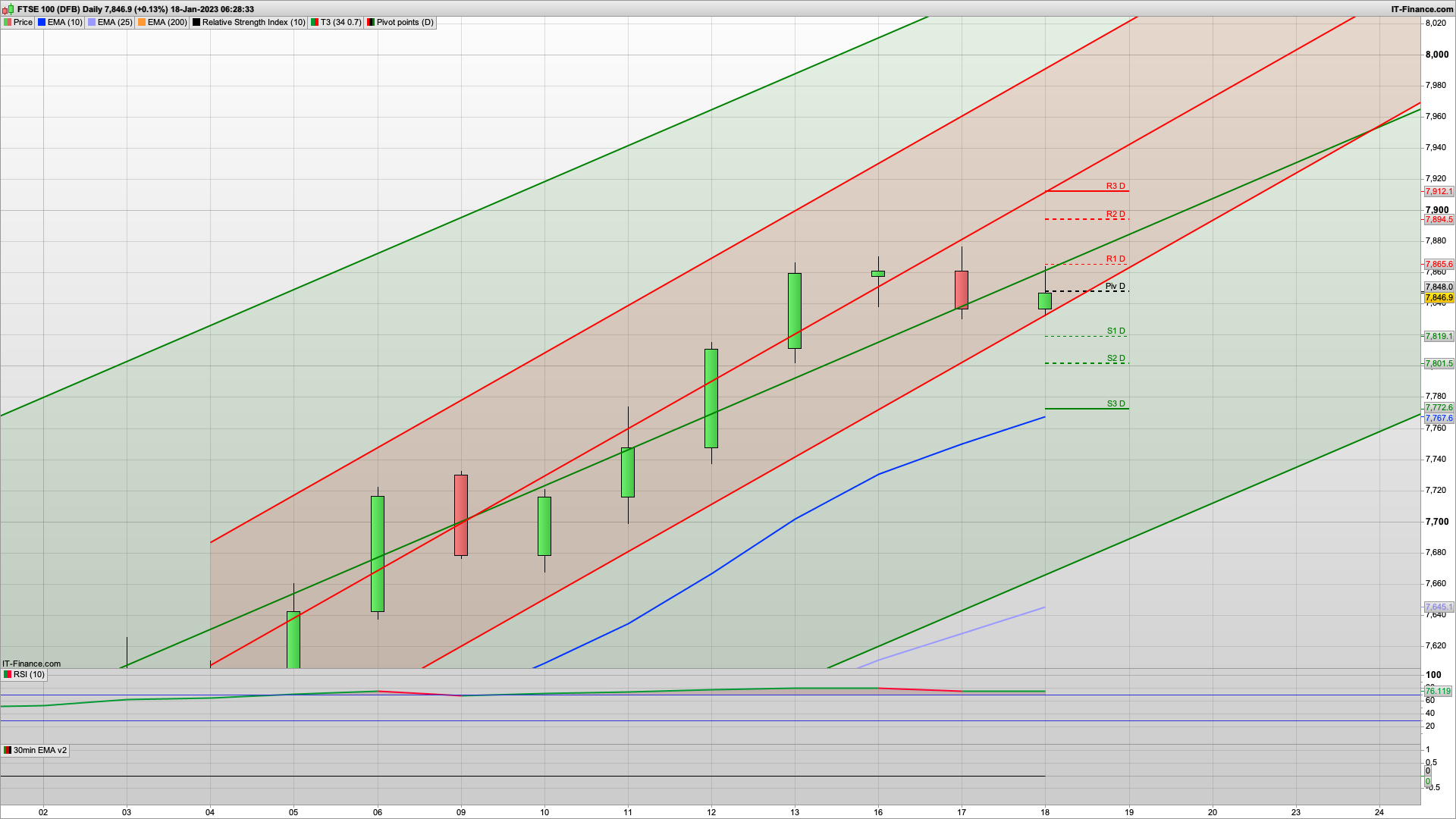Click the IT-Finance.com watermark on the chart
Image resolution: width=1456 pixels, height=819 pixels.
[x=31, y=664]
